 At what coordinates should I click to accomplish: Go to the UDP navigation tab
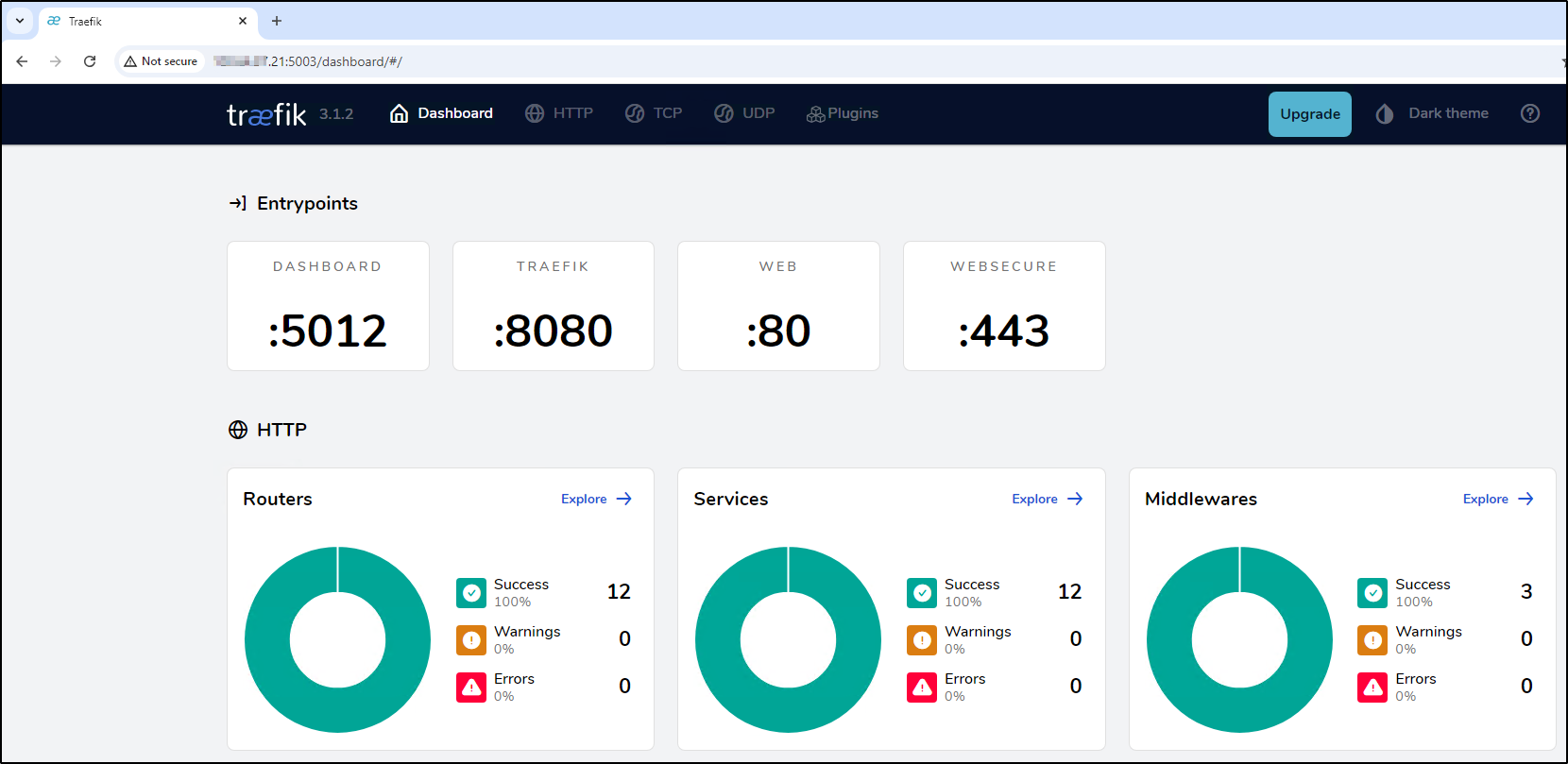point(744,113)
